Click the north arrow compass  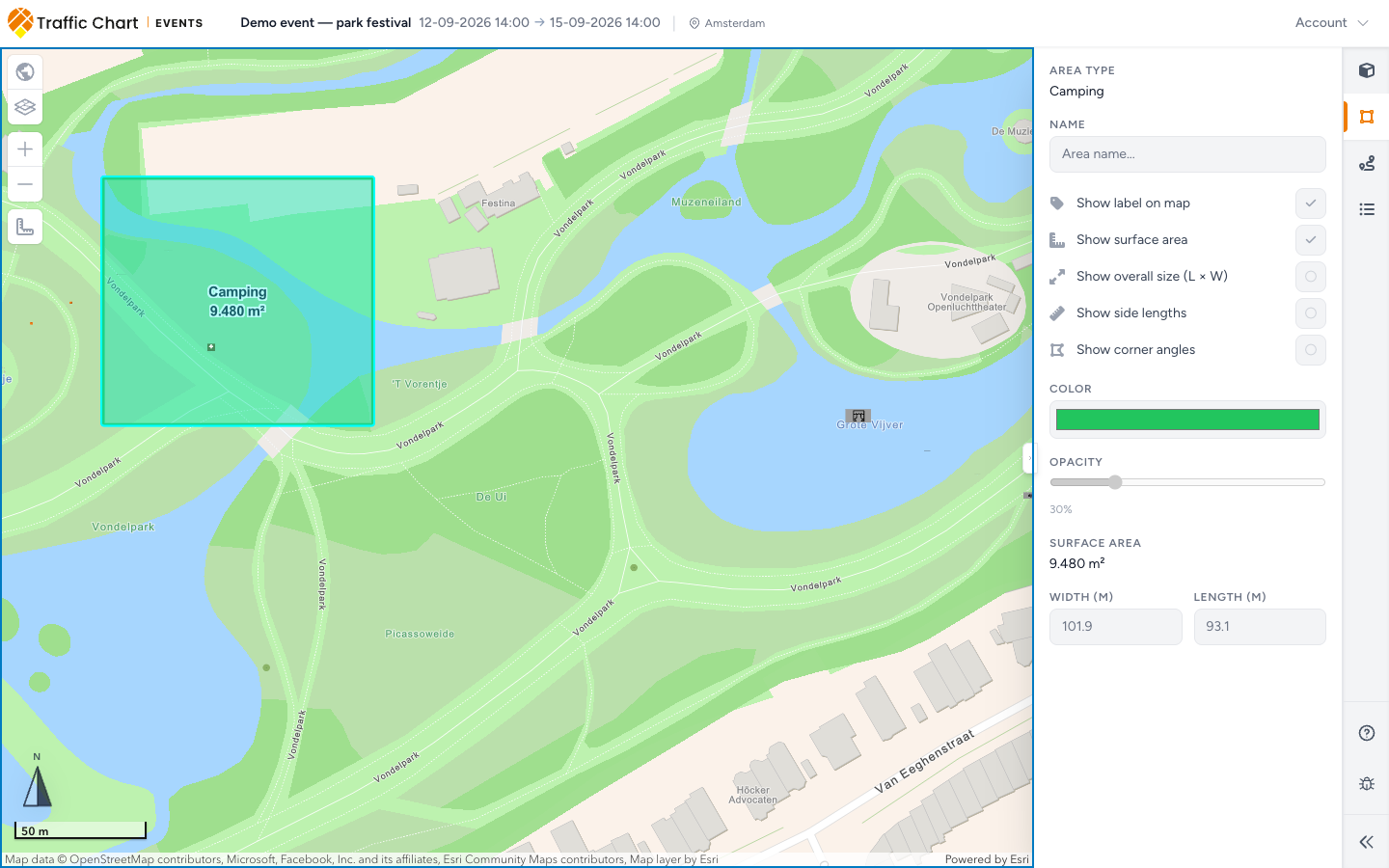[x=37, y=784]
